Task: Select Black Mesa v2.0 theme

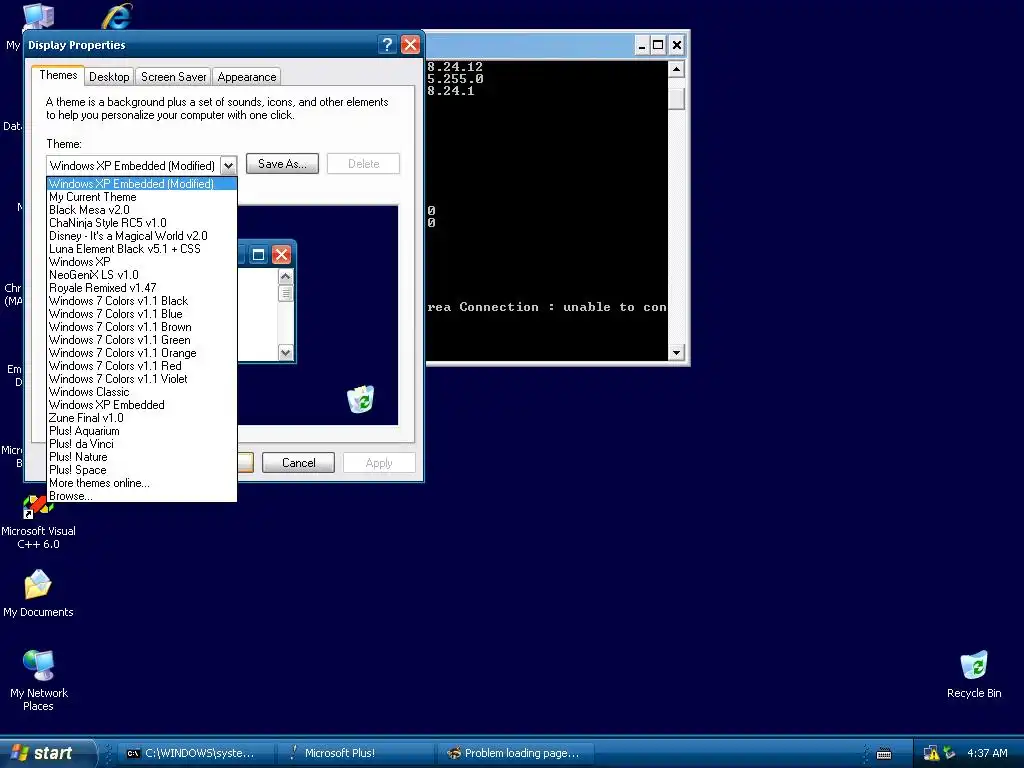Action: click(x=142, y=210)
